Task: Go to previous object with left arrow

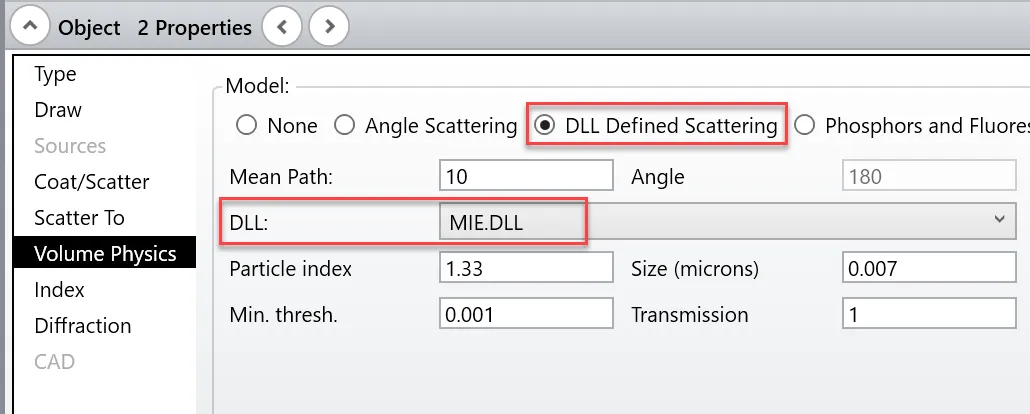Action: [281, 27]
